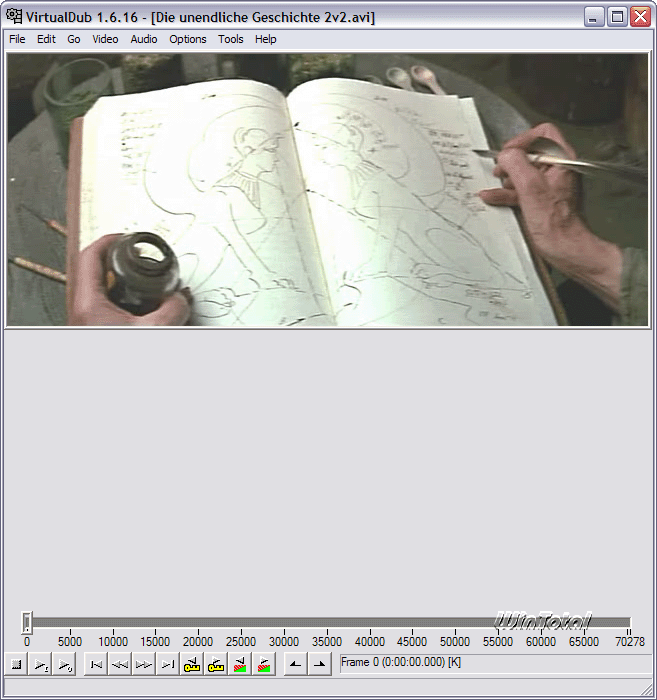Image resolution: width=657 pixels, height=700 pixels.
Task: Click the VirtualDub title bar icon
Action: [x=14, y=17]
